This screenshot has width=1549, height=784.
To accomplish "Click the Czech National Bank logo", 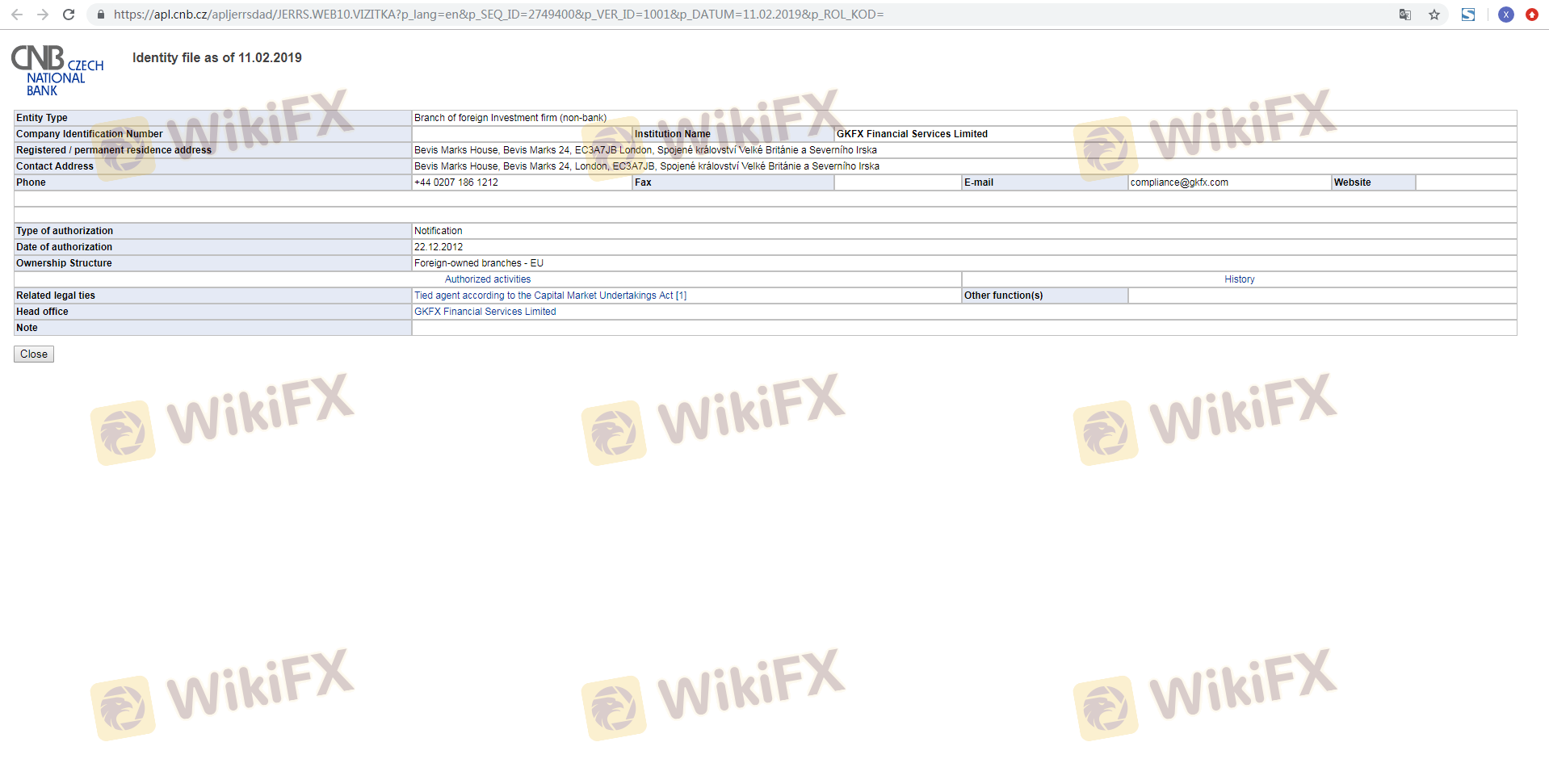I will pyautogui.click(x=57, y=70).
